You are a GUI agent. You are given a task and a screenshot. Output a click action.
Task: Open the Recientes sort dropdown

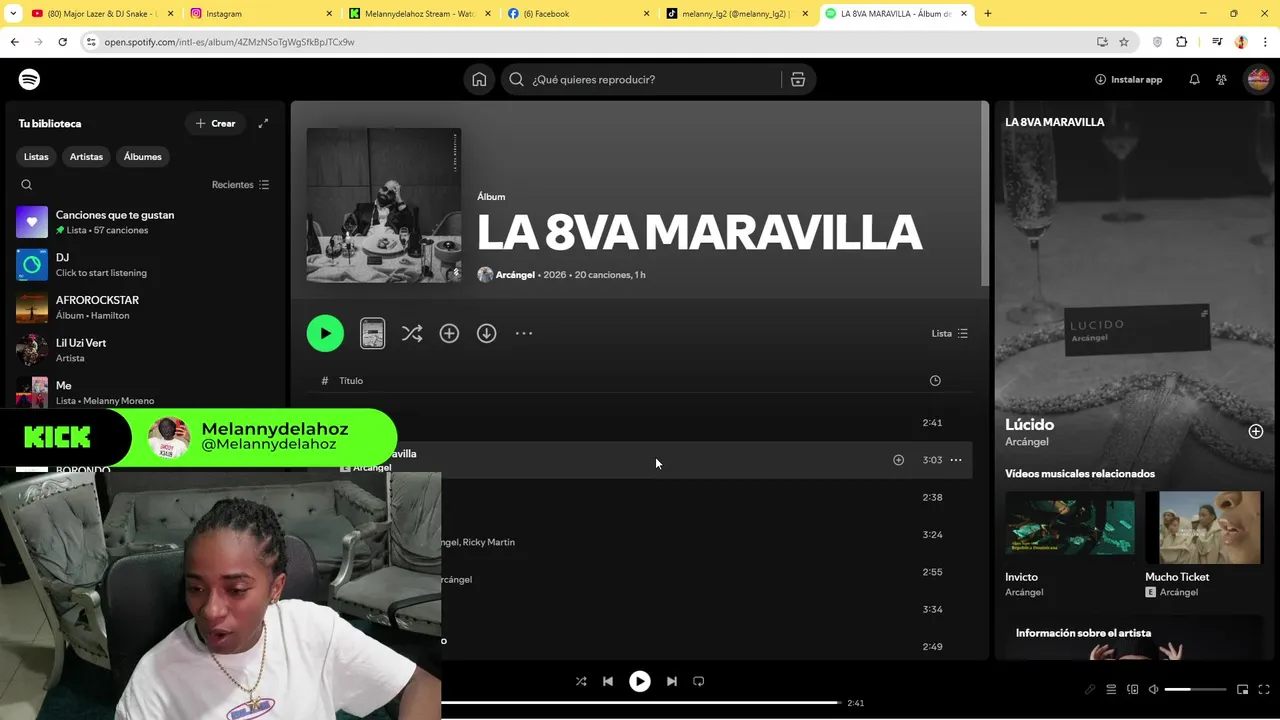(241, 185)
